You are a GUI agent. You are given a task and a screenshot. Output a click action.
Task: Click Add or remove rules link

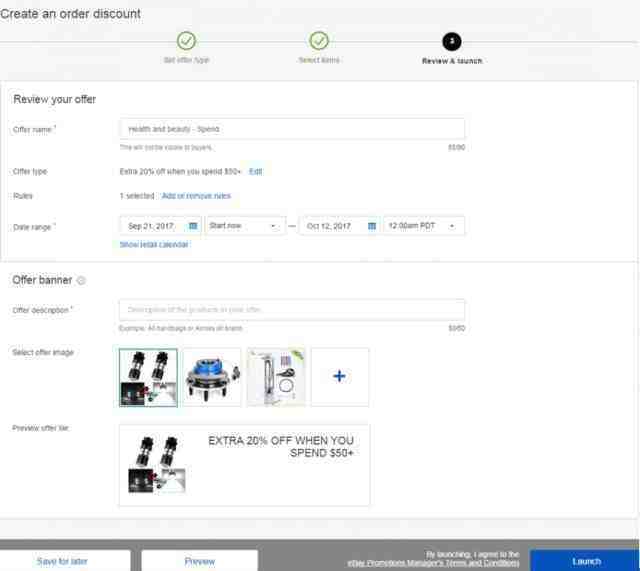click(196, 196)
